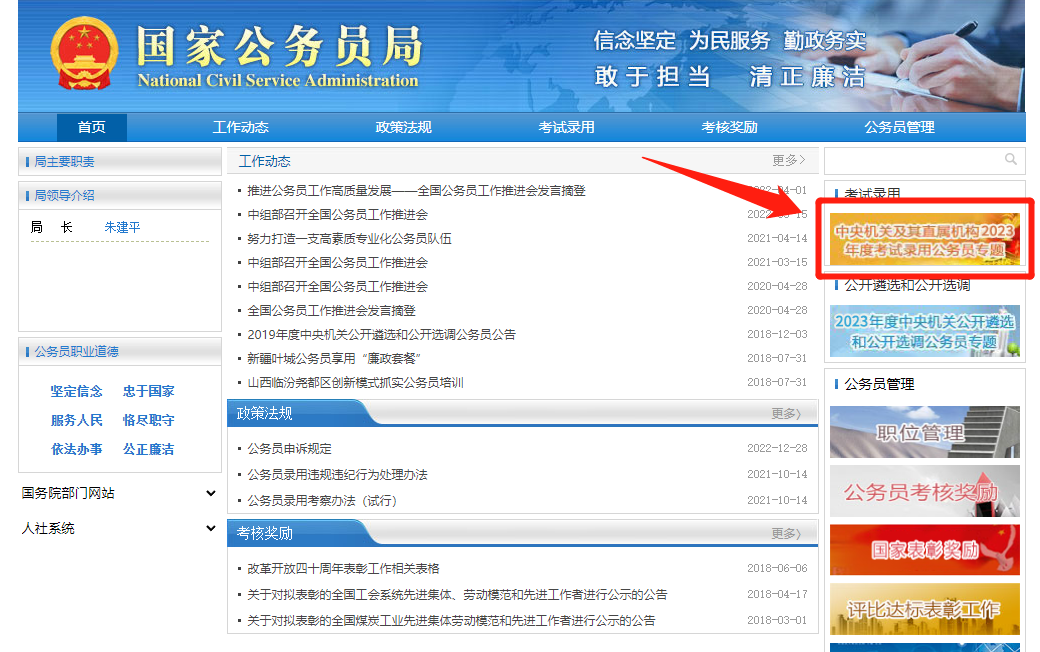Click the 依法办事 ethics link
This screenshot has height=652, width=1040.
(76, 450)
